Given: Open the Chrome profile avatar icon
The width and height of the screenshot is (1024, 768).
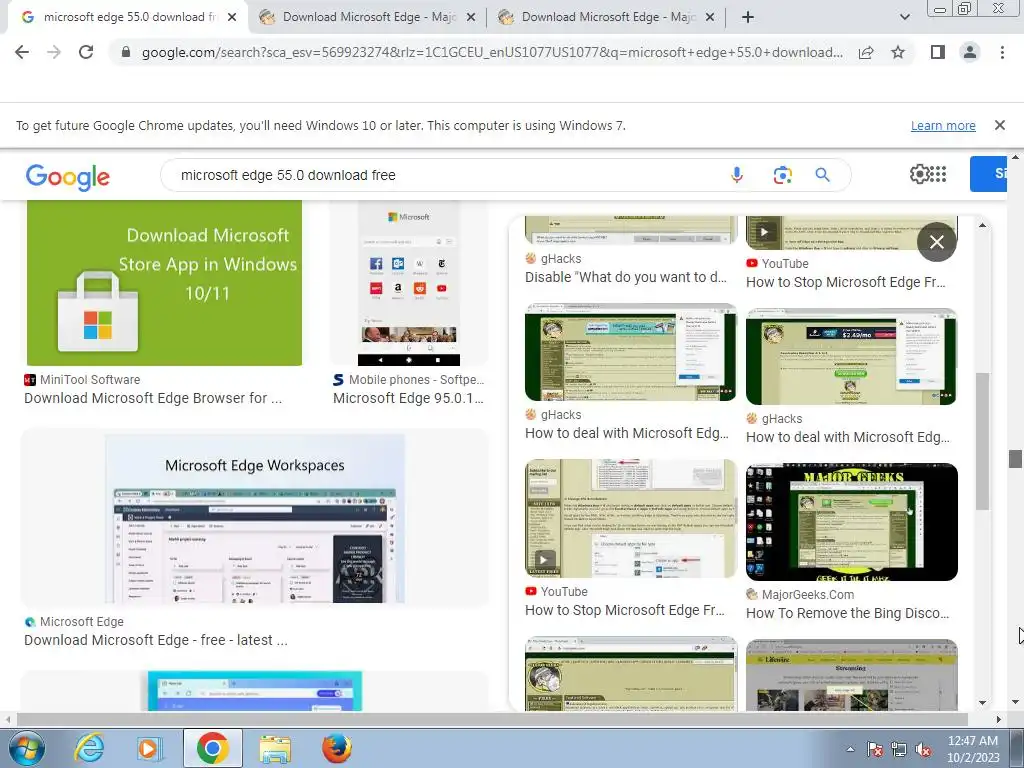Looking at the screenshot, I should (970, 52).
